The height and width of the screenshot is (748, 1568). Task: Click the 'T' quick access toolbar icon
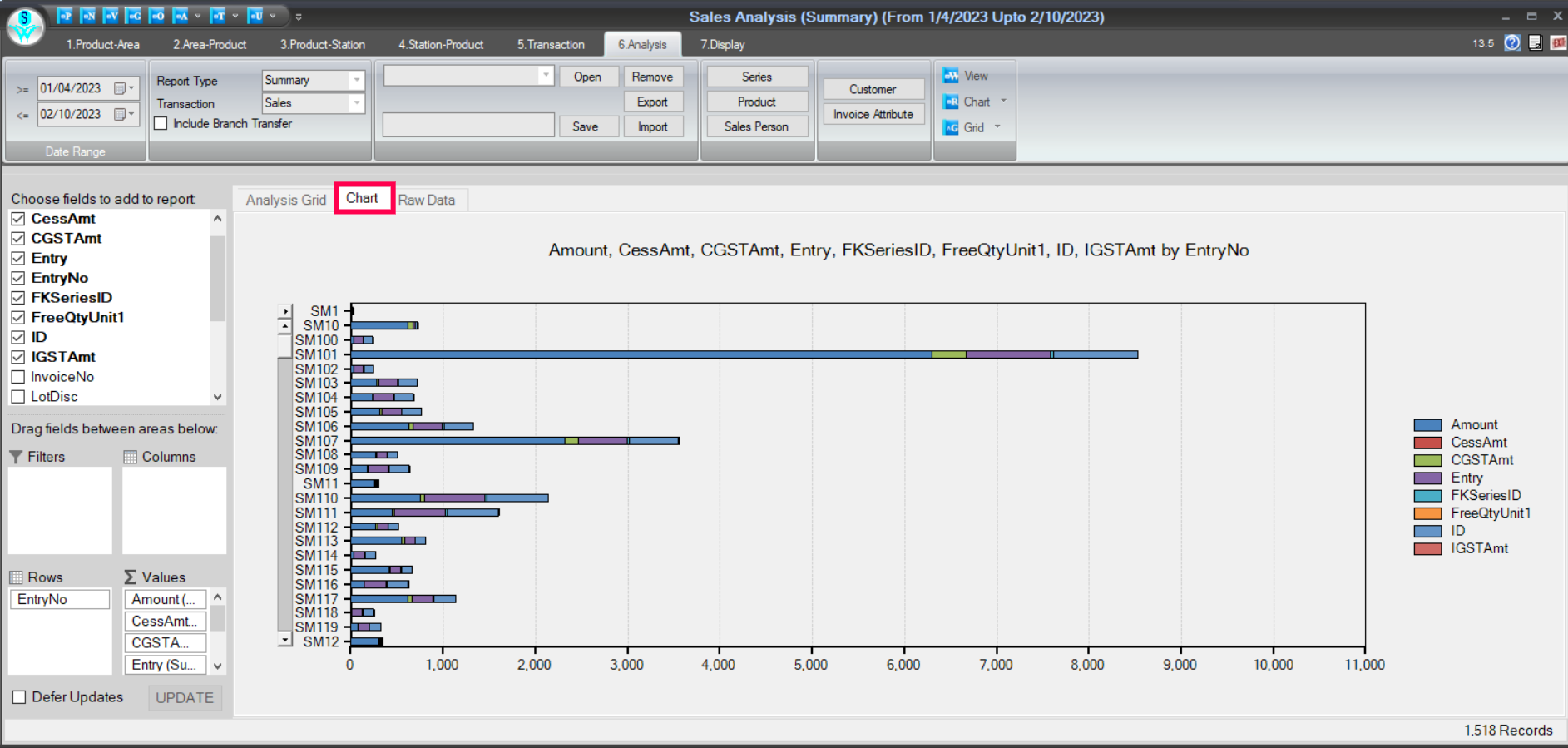(217, 16)
